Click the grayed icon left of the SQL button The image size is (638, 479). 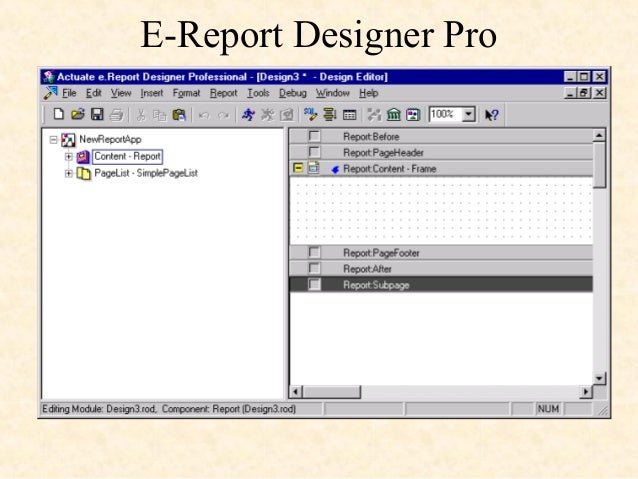coord(287,115)
